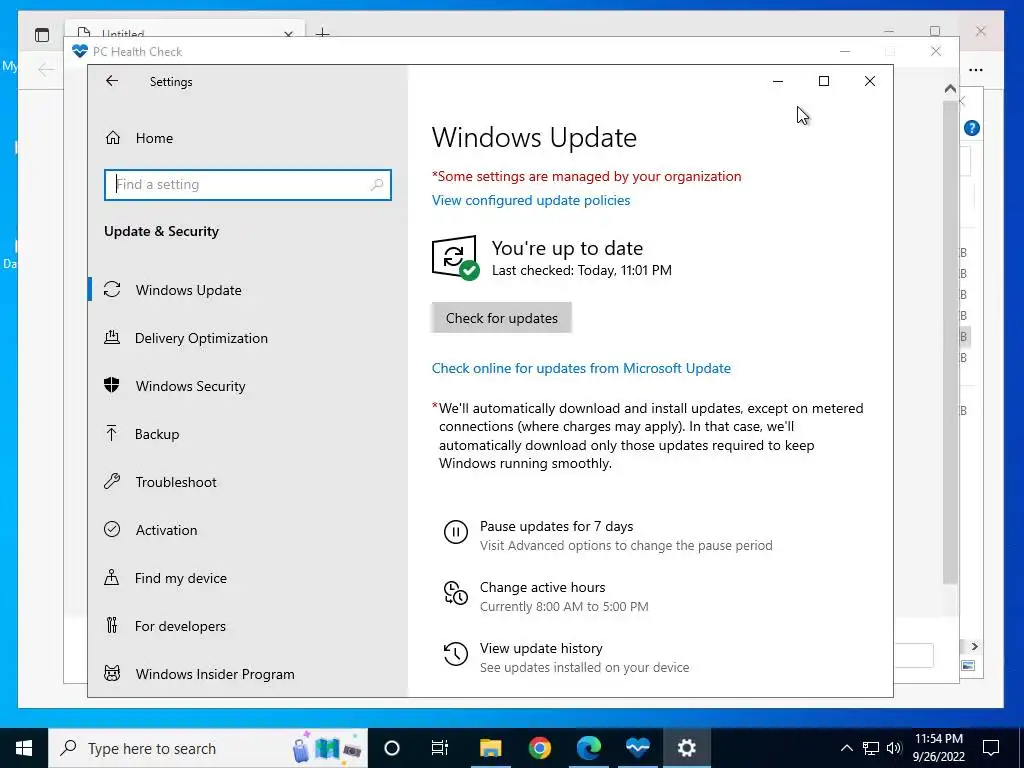Open Cortana from the taskbar
The image size is (1024, 768).
[x=392, y=748]
